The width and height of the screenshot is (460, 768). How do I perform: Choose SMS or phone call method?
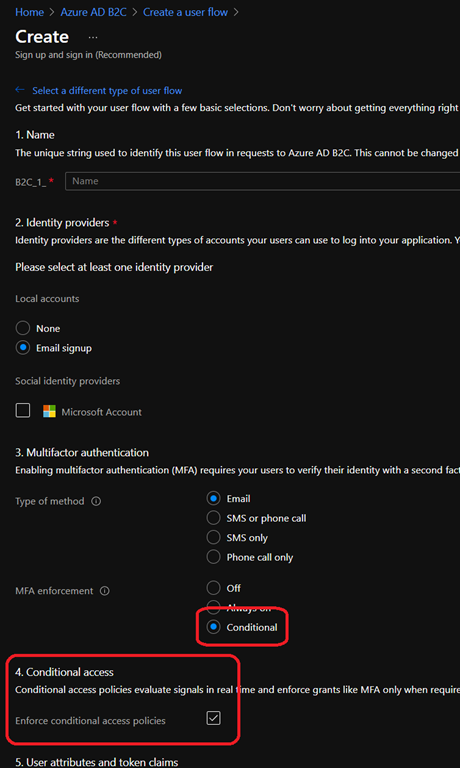pyautogui.click(x=213, y=518)
